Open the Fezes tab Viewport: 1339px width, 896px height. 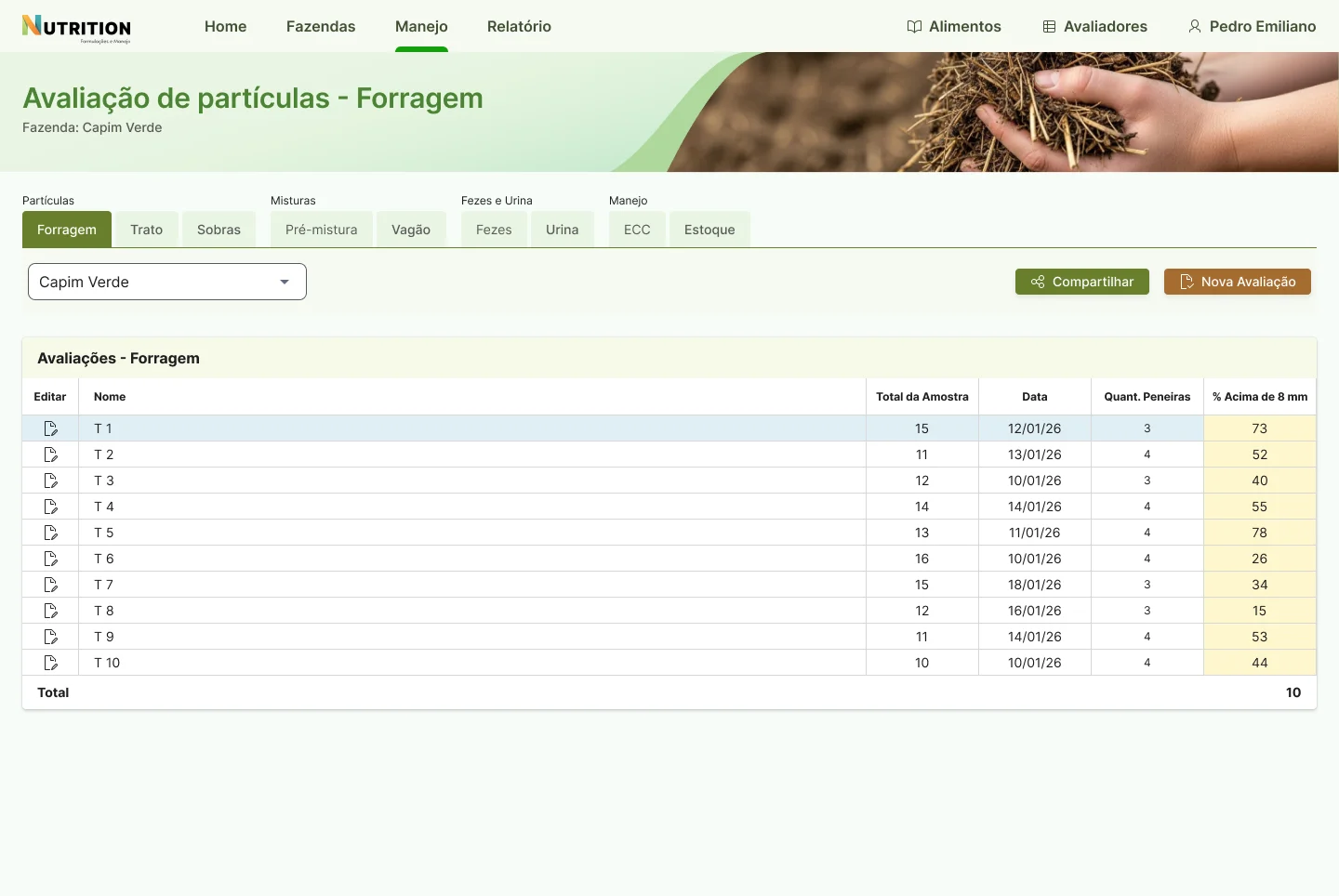coord(494,230)
